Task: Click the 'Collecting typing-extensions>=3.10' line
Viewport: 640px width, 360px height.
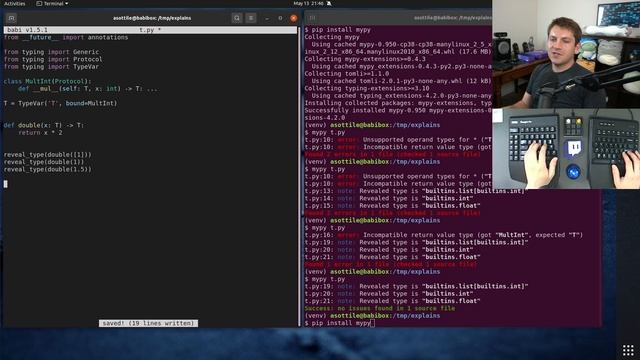Action: [x=367, y=89]
